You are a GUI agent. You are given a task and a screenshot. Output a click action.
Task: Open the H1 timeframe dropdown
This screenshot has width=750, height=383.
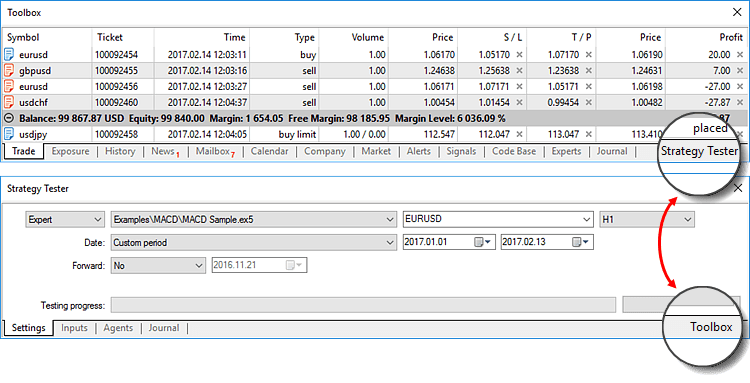(x=647, y=220)
